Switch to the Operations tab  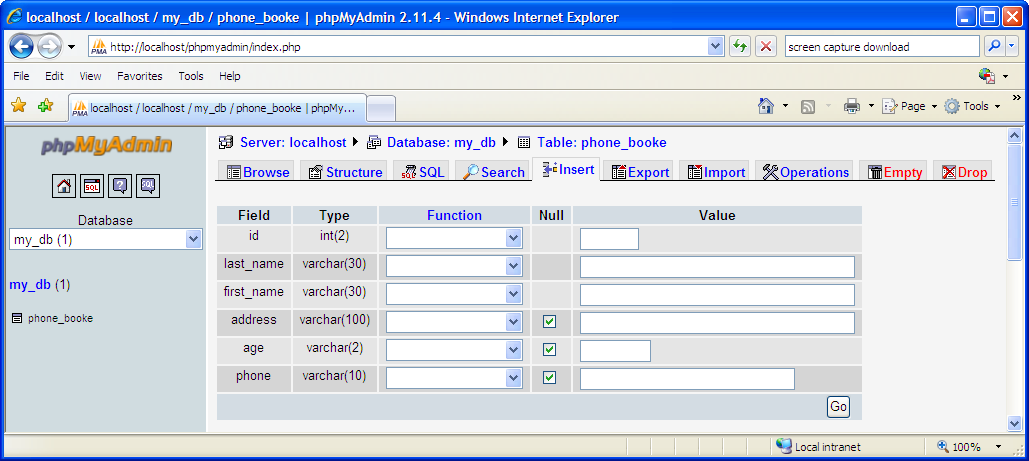(x=806, y=172)
